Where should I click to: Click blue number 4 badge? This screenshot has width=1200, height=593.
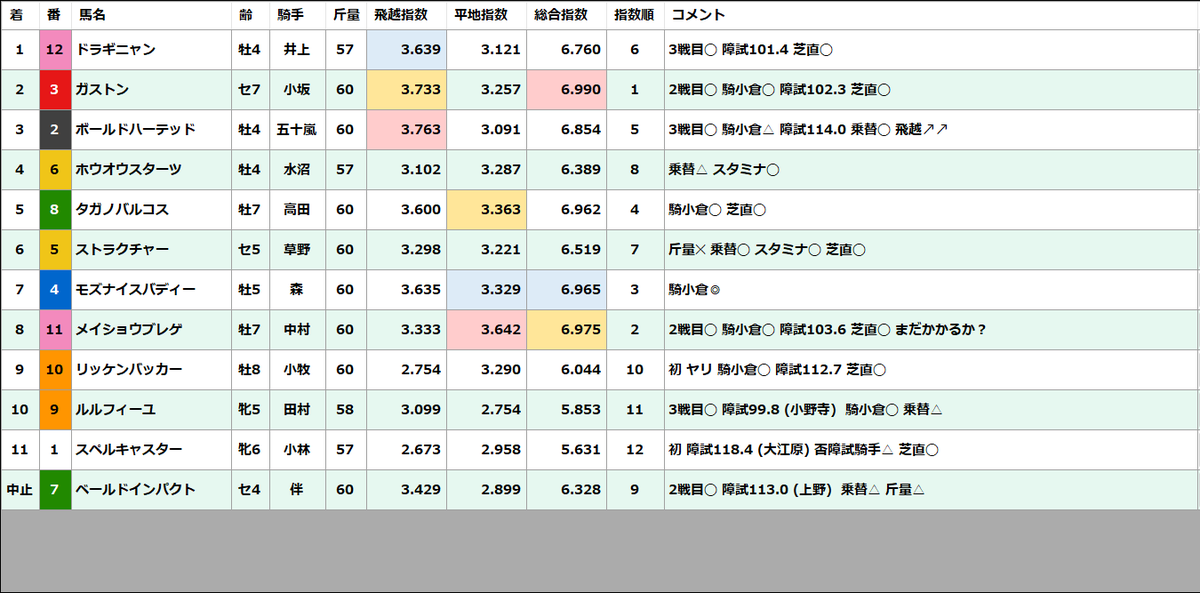(55, 290)
